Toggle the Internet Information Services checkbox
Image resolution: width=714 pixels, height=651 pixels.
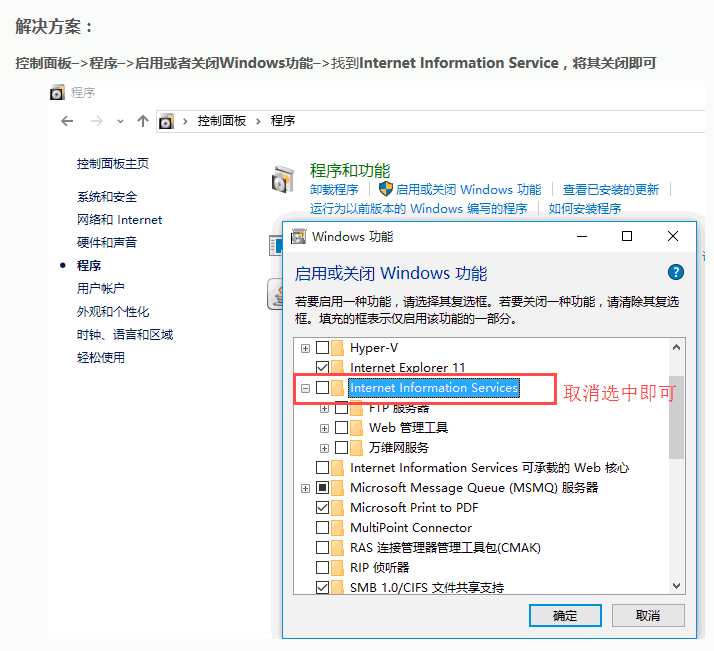coord(322,387)
